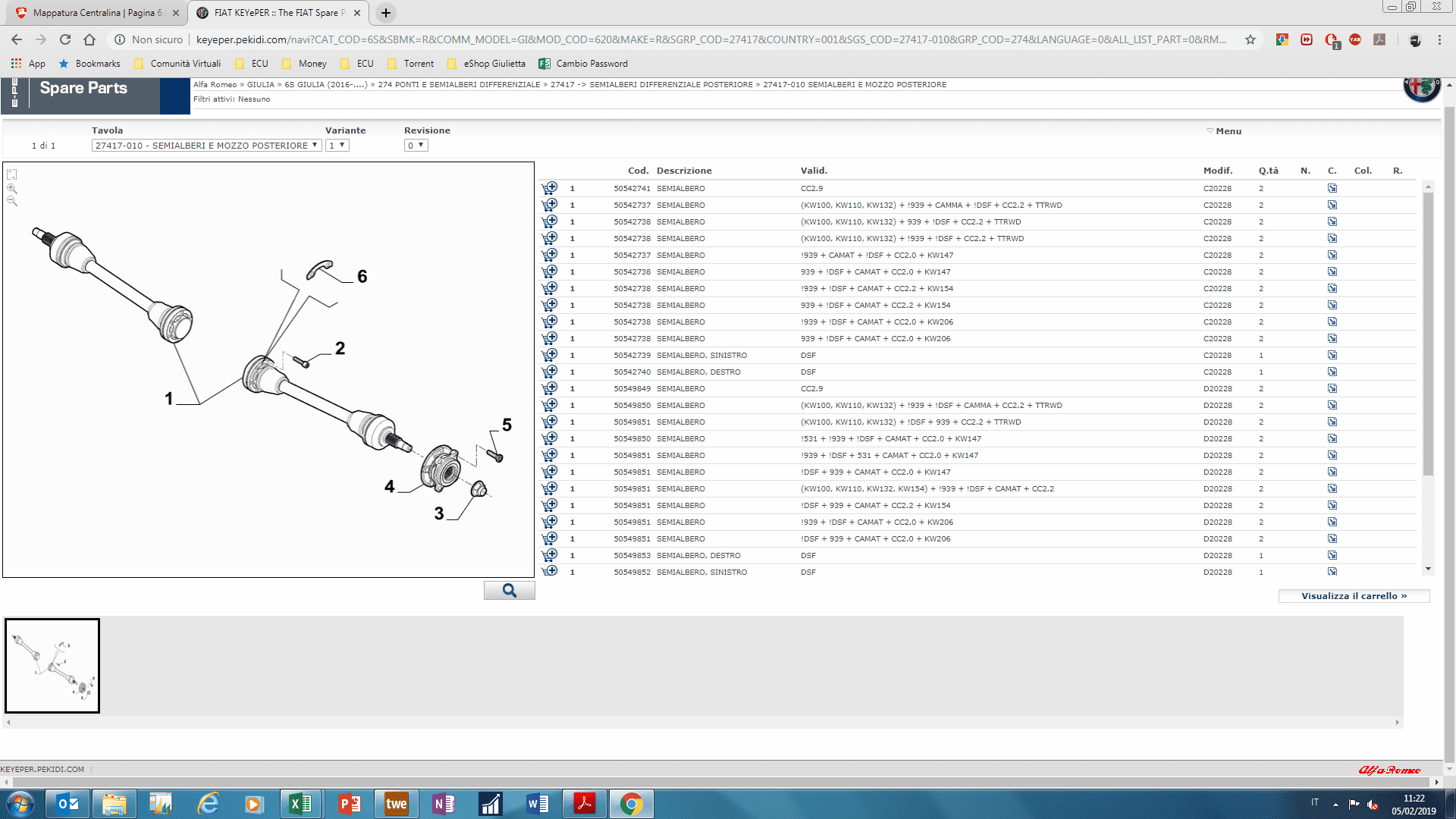The width and height of the screenshot is (1456, 819).
Task: Select diagram thumbnail at bottom
Action: (52, 666)
